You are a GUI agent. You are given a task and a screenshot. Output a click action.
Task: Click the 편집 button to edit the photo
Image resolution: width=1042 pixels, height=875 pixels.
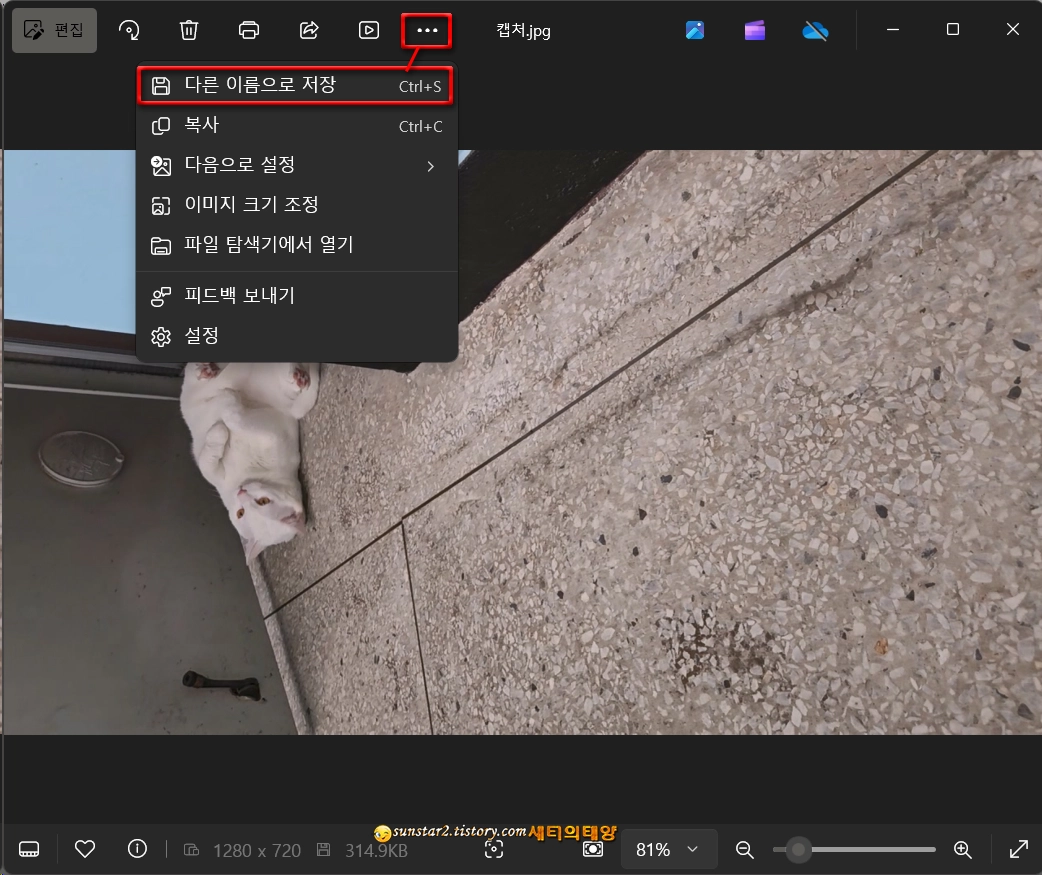54,29
